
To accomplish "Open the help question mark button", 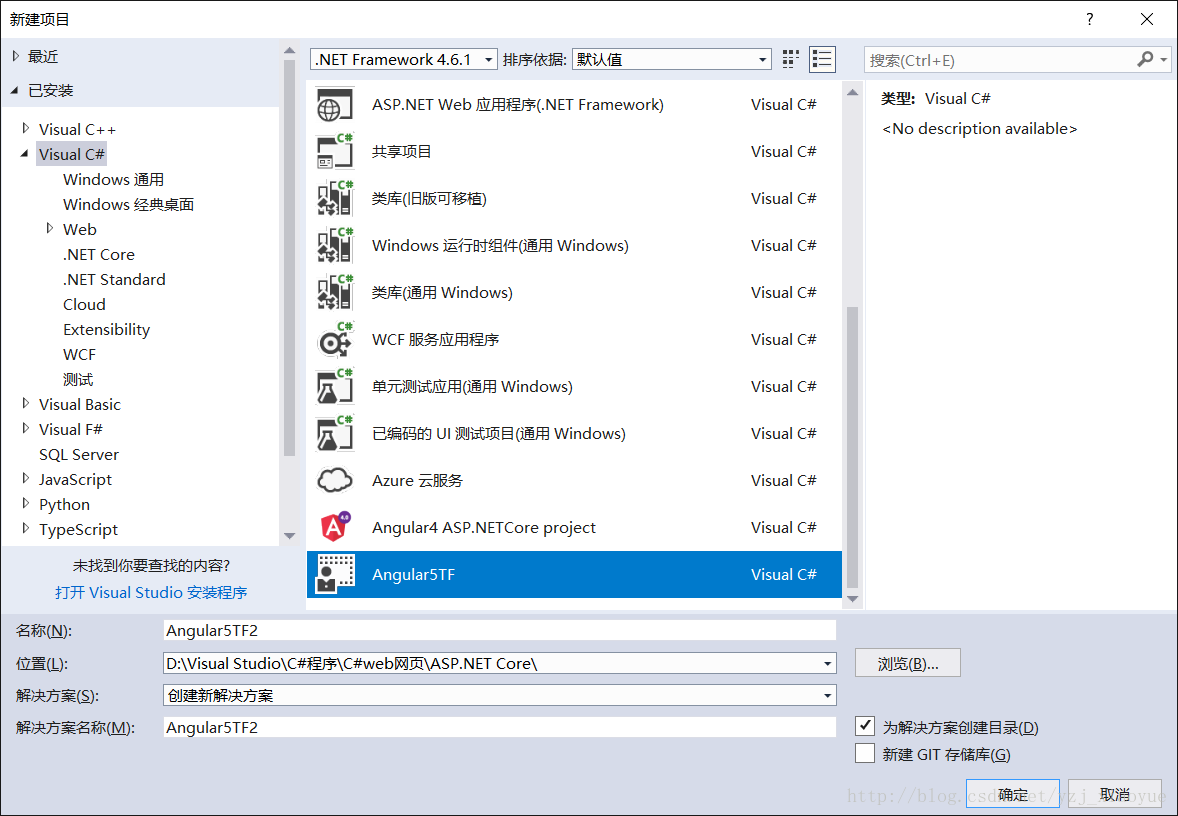I will click(x=1089, y=20).
